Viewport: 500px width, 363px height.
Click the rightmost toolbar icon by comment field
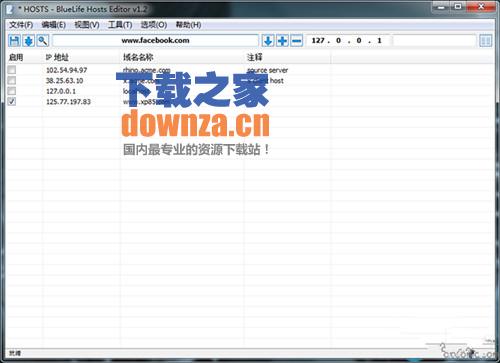coord(486,41)
